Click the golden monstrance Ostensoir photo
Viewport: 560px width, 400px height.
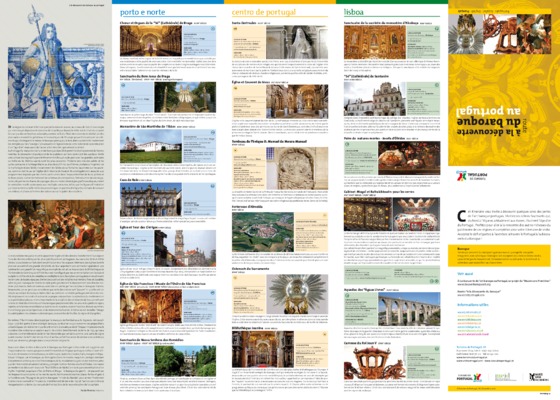click(x=297, y=294)
